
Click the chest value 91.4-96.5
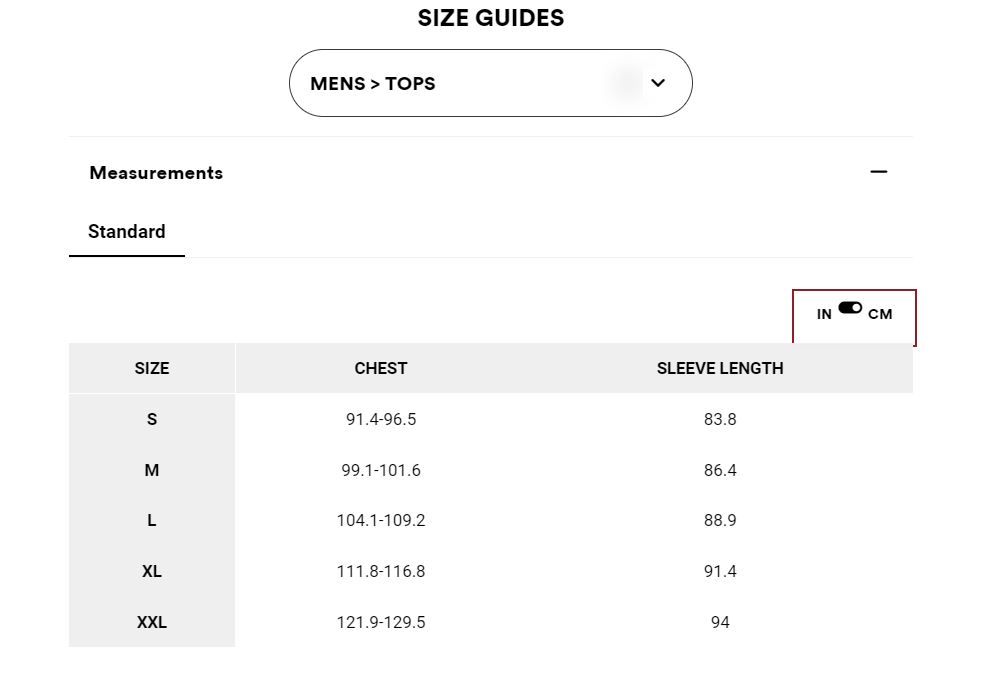pos(381,419)
